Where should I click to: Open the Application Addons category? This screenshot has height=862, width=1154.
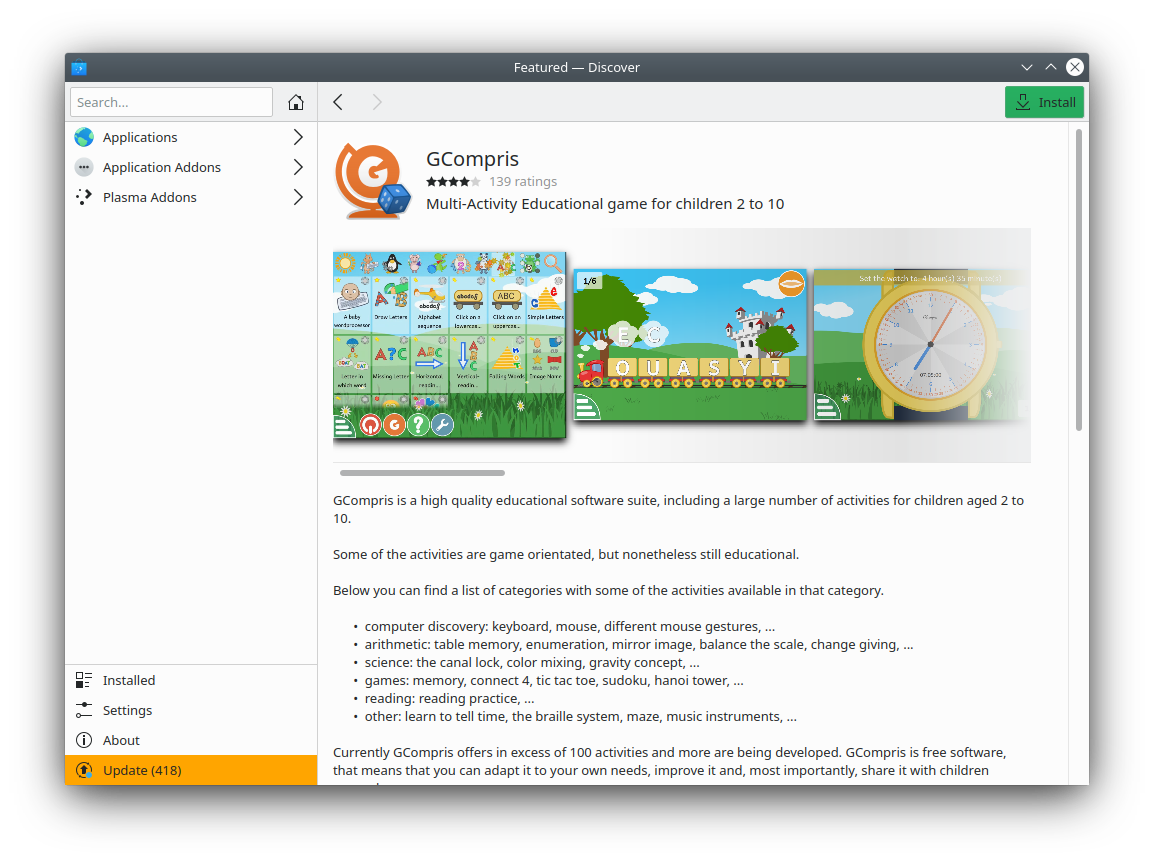[191, 167]
